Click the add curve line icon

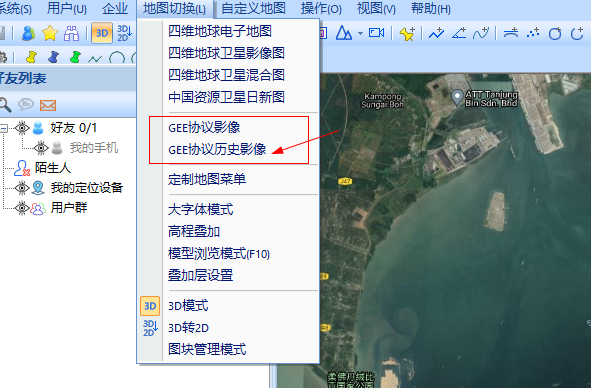[481, 33]
